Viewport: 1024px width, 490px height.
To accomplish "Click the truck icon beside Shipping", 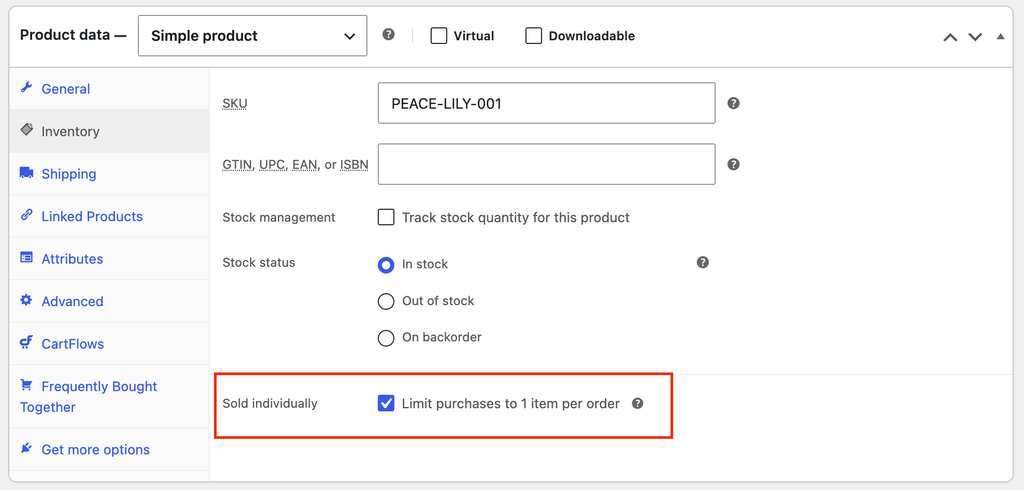I will tap(26, 172).
